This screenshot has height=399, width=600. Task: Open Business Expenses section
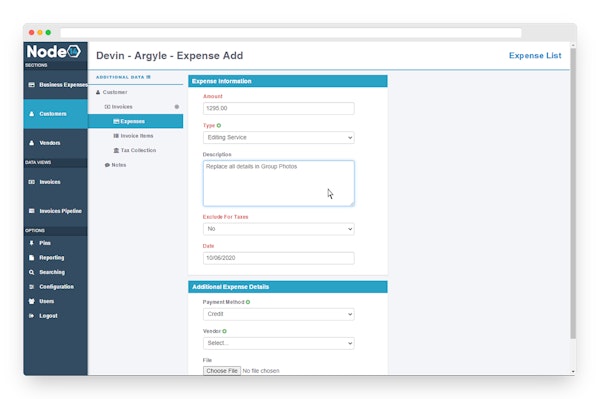pos(55,85)
